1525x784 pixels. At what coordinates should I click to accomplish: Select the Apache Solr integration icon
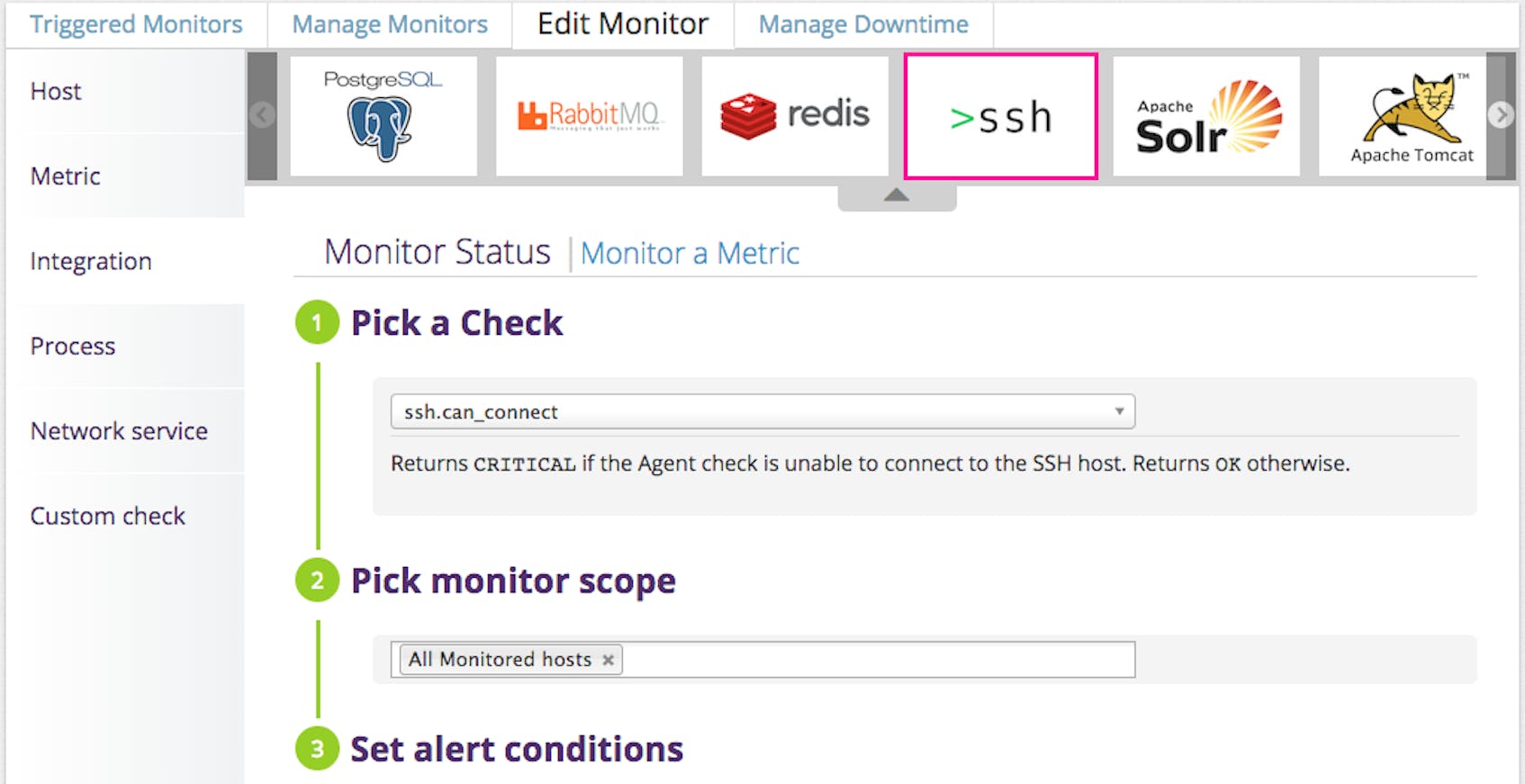pos(1206,116)
